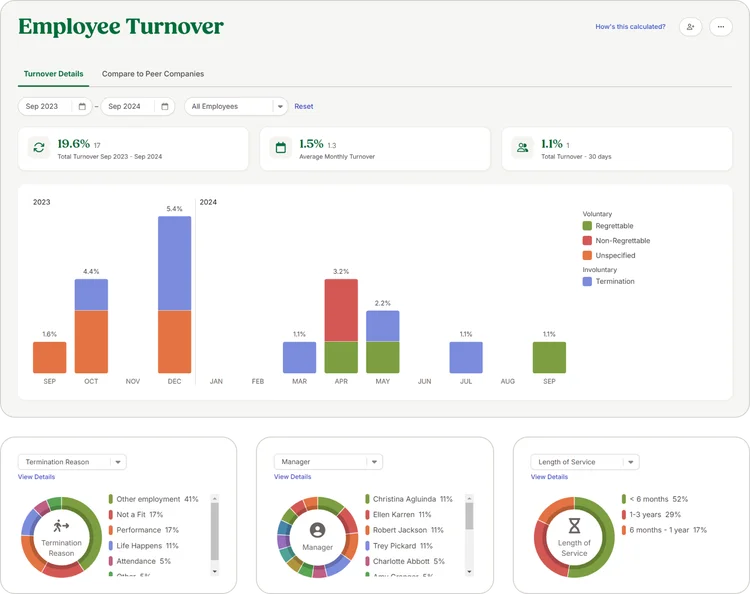Click the Total Turnover refresh arrows icon
750x594 pixels.
click(x=39, y=148)
